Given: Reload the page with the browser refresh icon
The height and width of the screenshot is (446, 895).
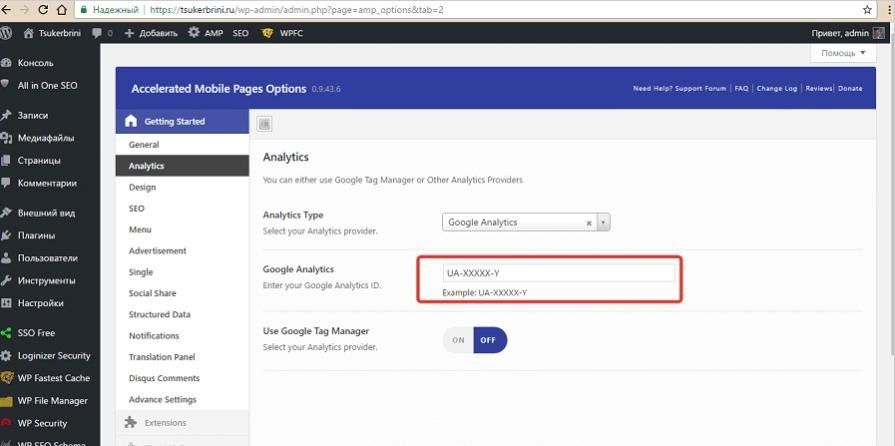Looking at the screenshot, I should coord(43,10).
